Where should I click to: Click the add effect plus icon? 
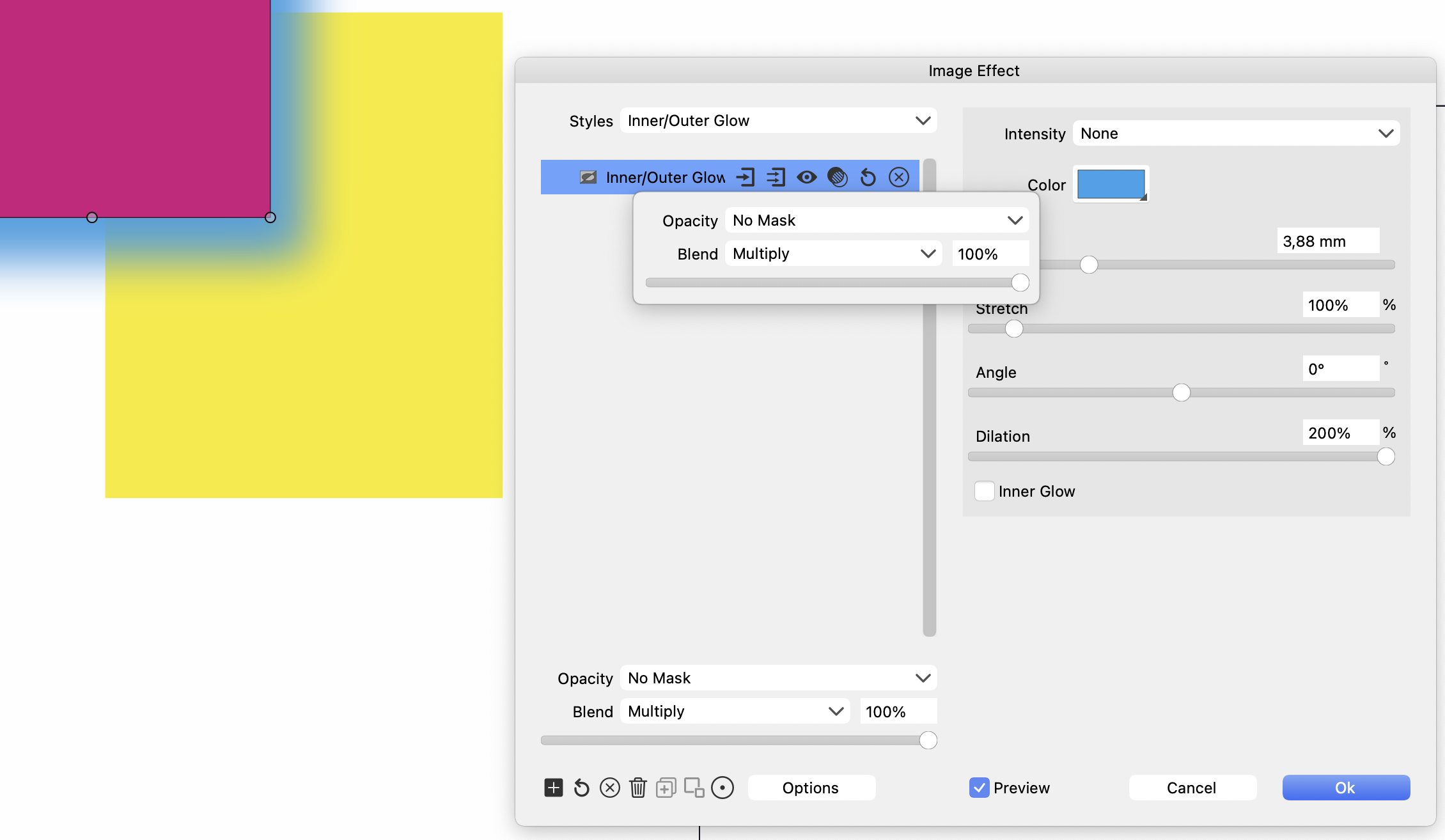(x=553, y=788)
